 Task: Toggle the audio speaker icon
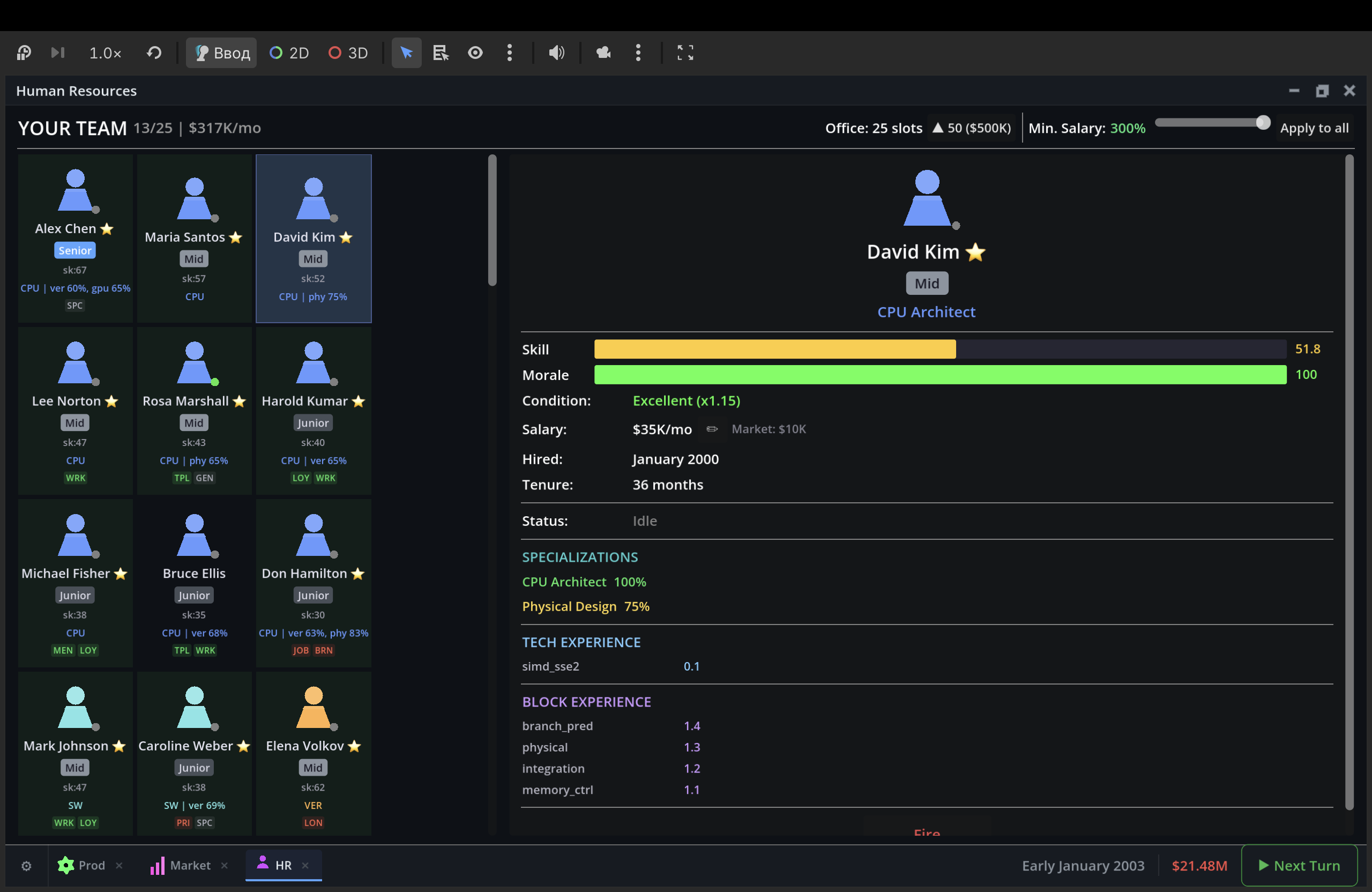point(556,53)
